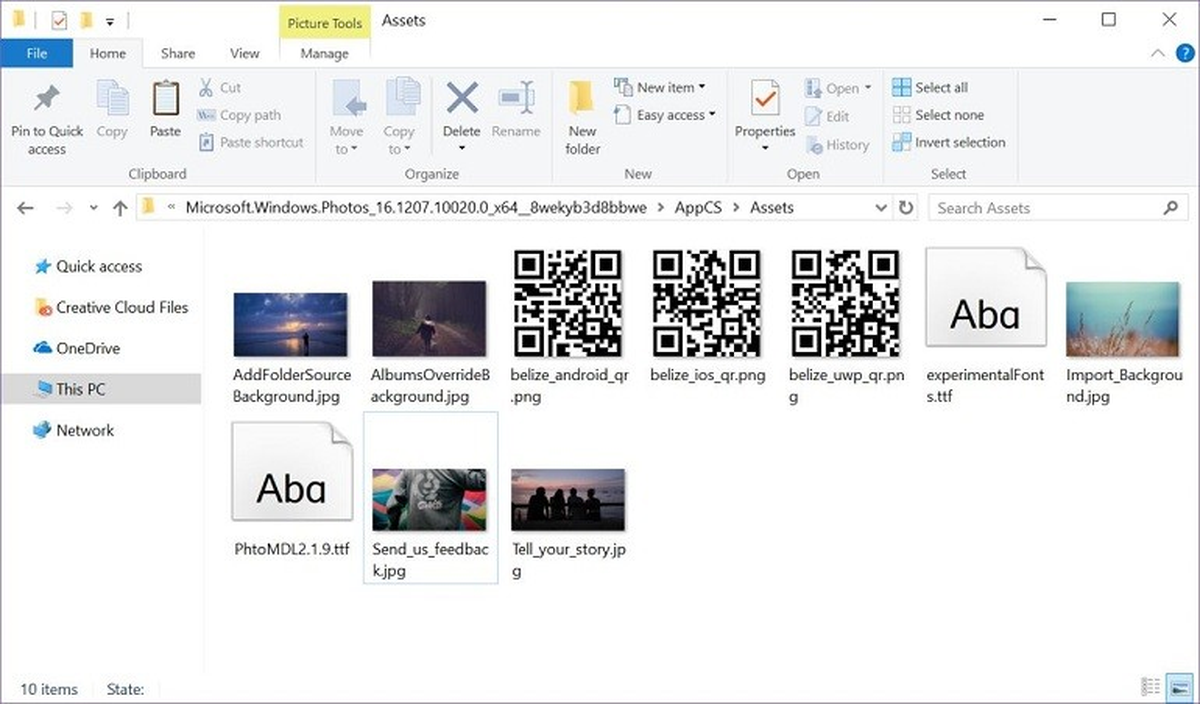Image resolution: width=1200 pixels, height=704 pixels.
Task: Choose Paste shortcut option
Action: (250, 142)
